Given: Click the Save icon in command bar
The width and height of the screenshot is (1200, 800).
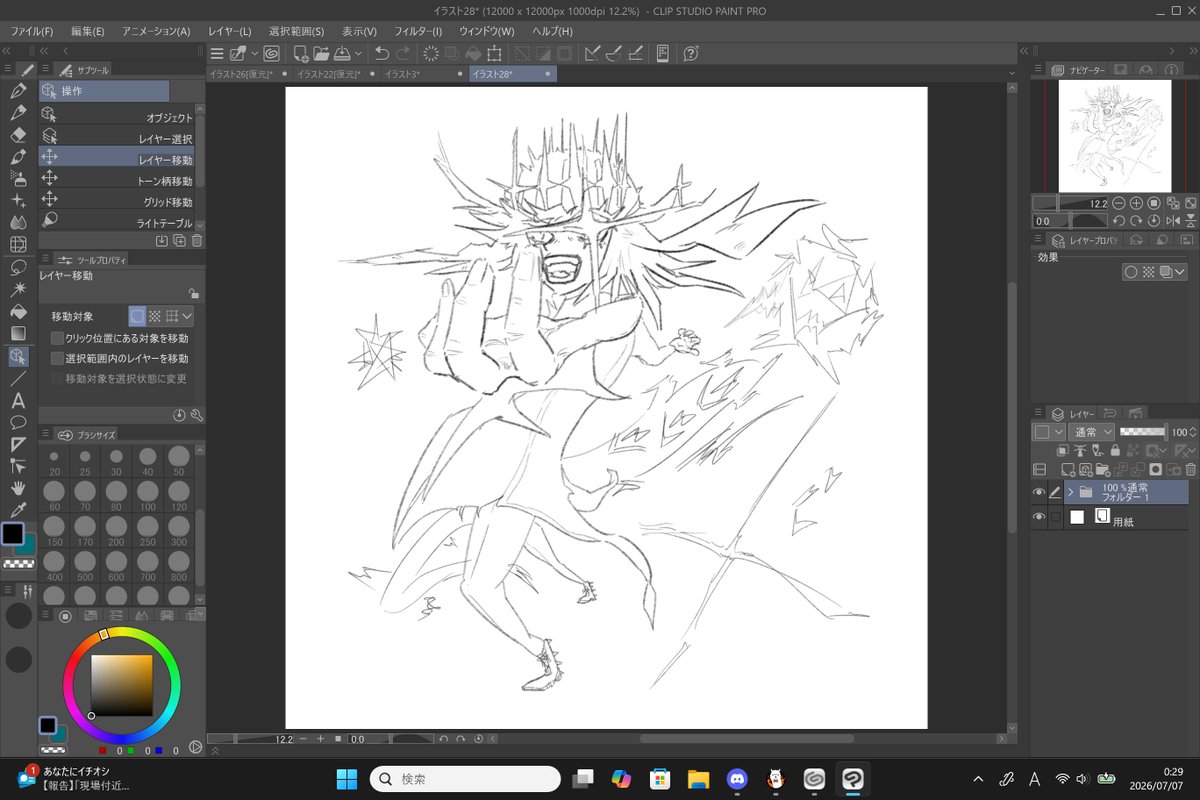Looking at the screenshot, I should 342,53.
